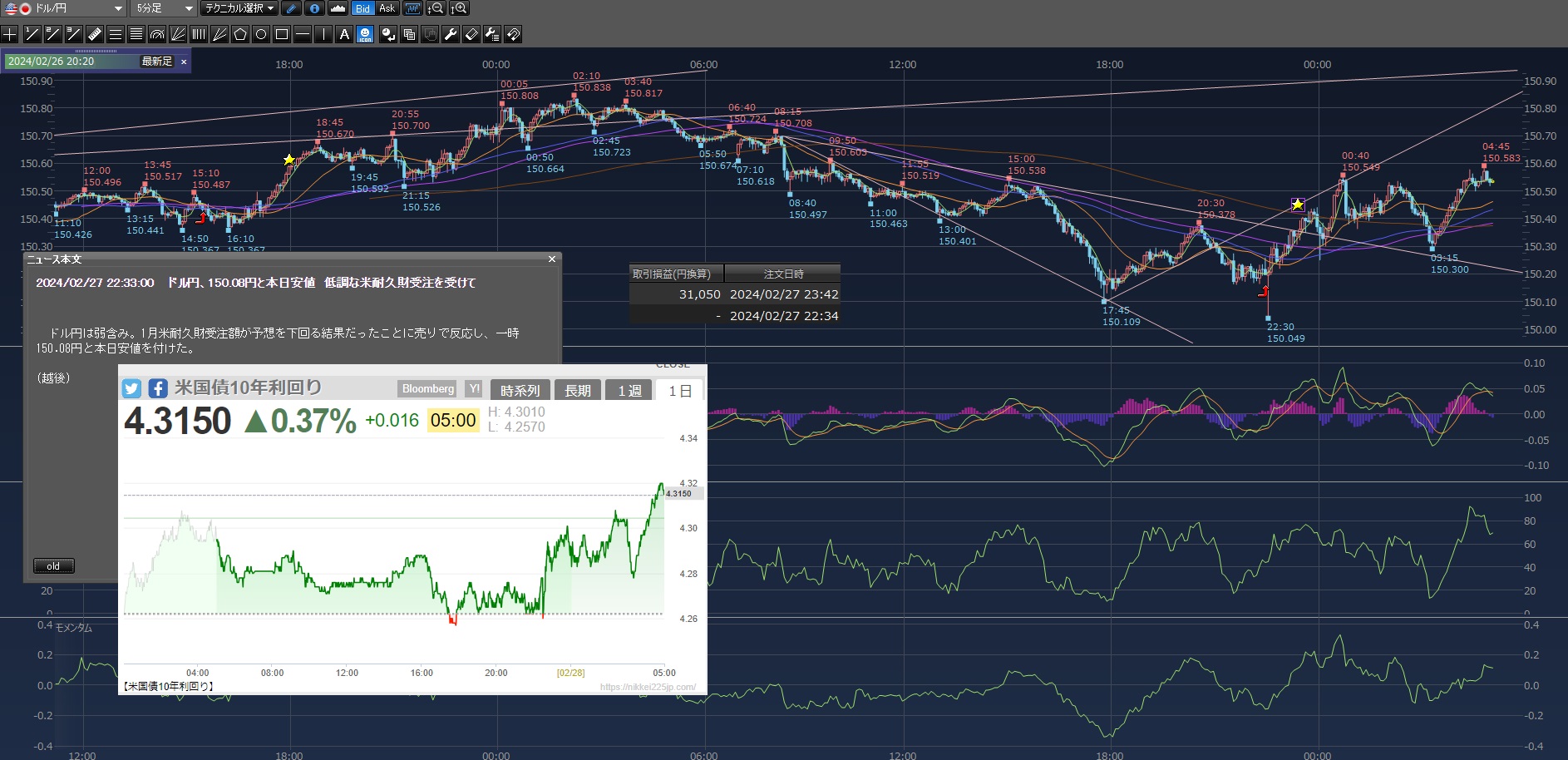
Task: Pick the text annotation tool
Action: coord(344,34)
